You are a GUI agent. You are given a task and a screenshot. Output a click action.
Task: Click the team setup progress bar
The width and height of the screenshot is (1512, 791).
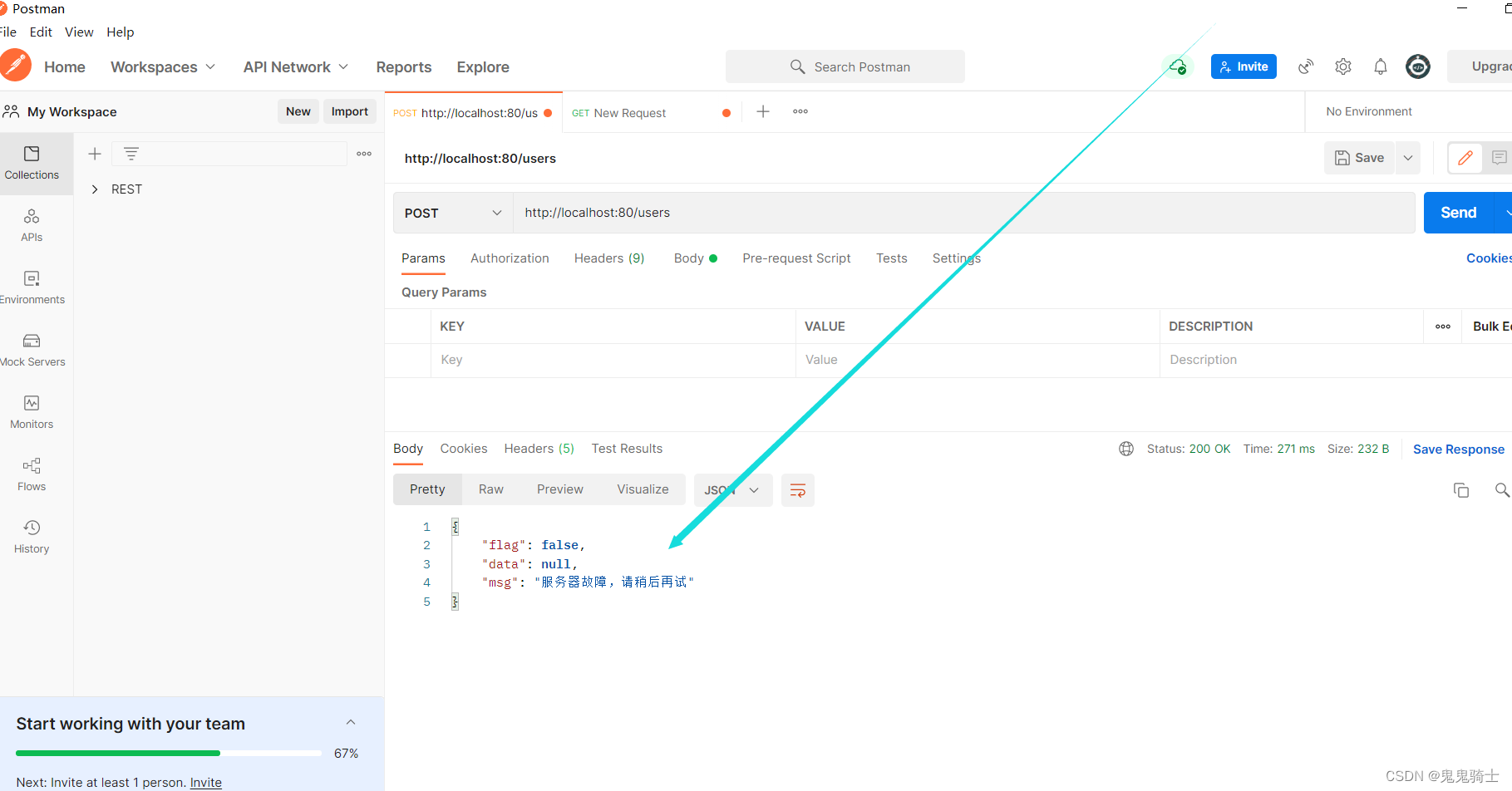coord(169,753)
